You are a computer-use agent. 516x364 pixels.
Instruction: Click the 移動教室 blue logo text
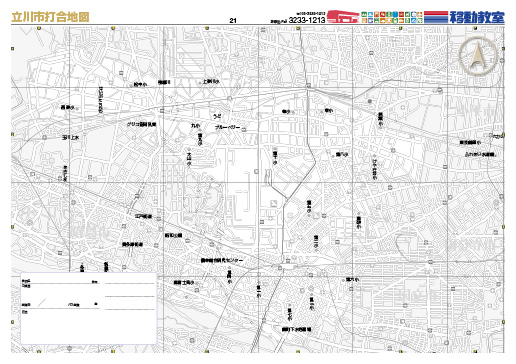[x=477, y=17]
